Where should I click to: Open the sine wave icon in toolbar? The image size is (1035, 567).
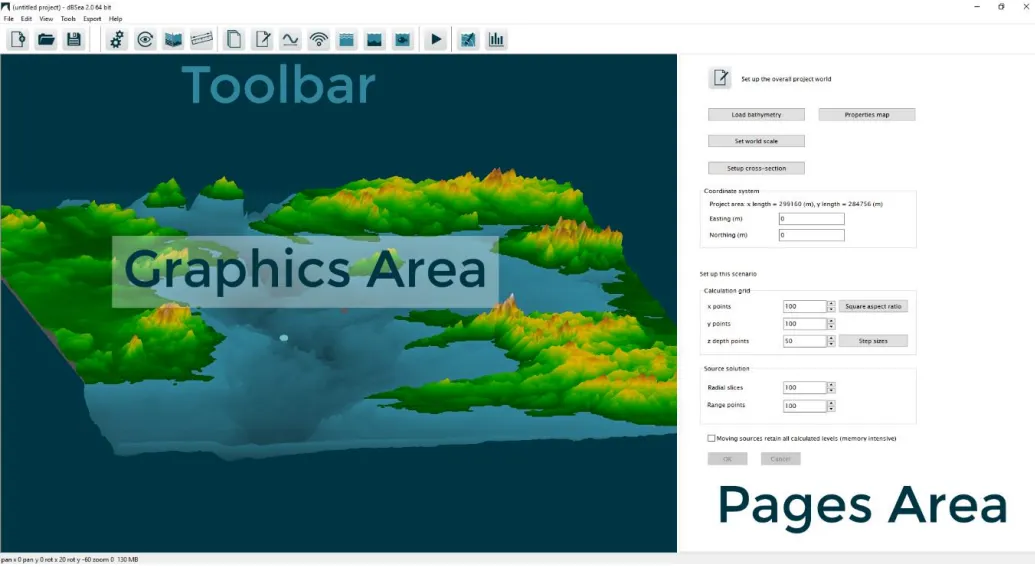pos(290,40)
